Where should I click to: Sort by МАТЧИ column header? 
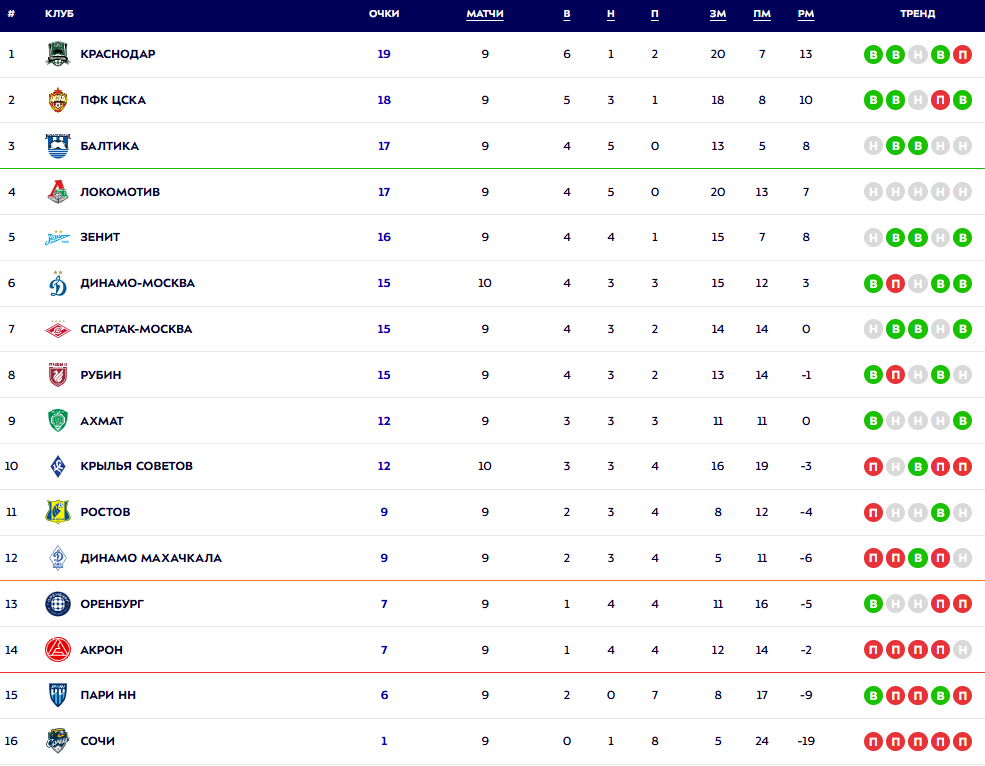485,14
